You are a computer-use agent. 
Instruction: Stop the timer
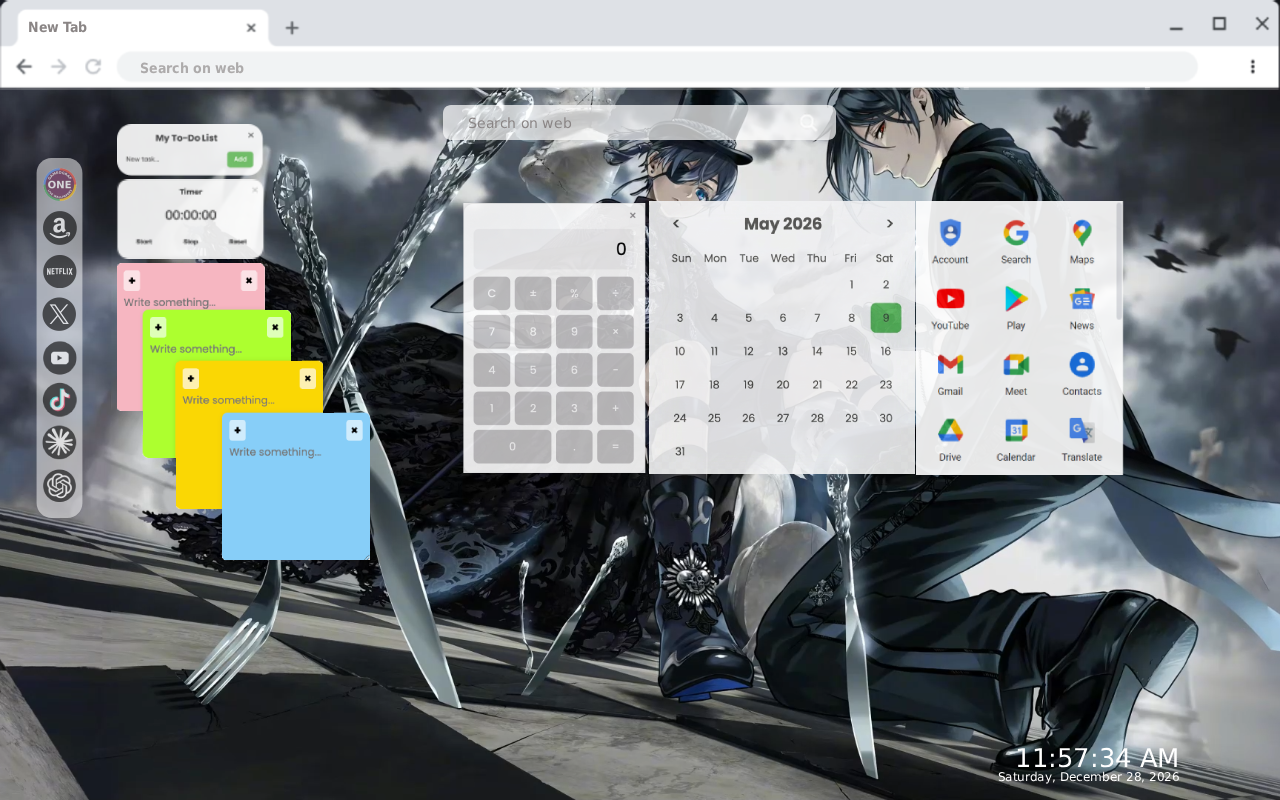[x=191, y=241]
